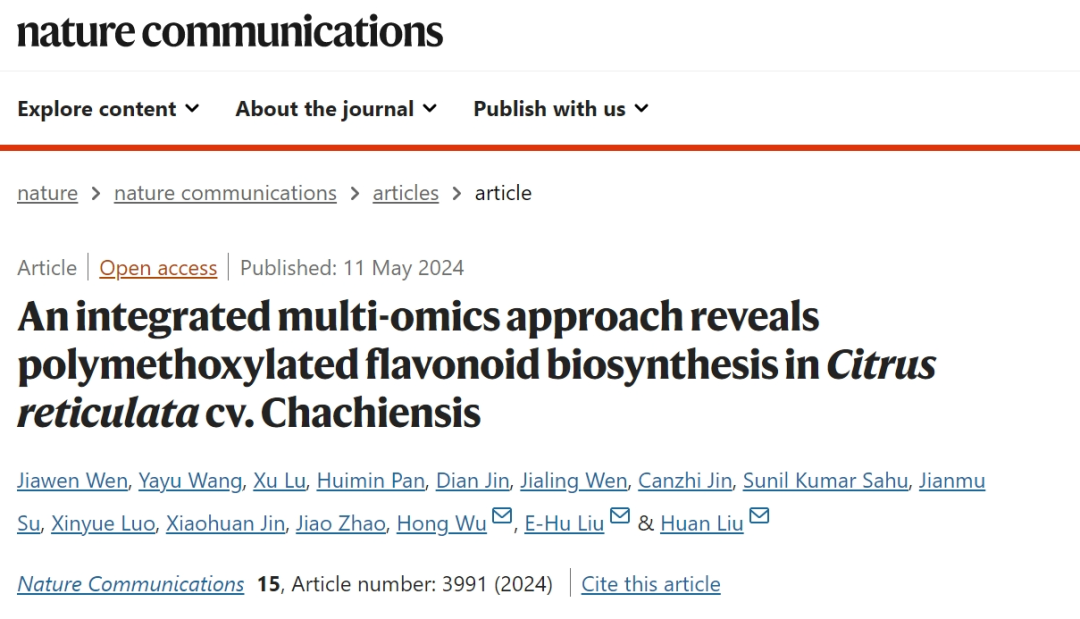Navigate to the articles breadcrumb

click(406, 193)
